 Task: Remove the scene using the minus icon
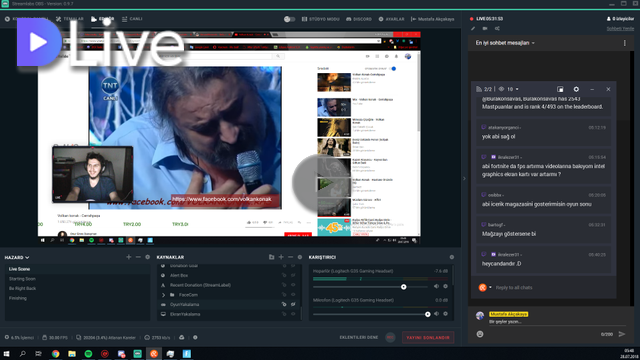click(x=138, y=257)
